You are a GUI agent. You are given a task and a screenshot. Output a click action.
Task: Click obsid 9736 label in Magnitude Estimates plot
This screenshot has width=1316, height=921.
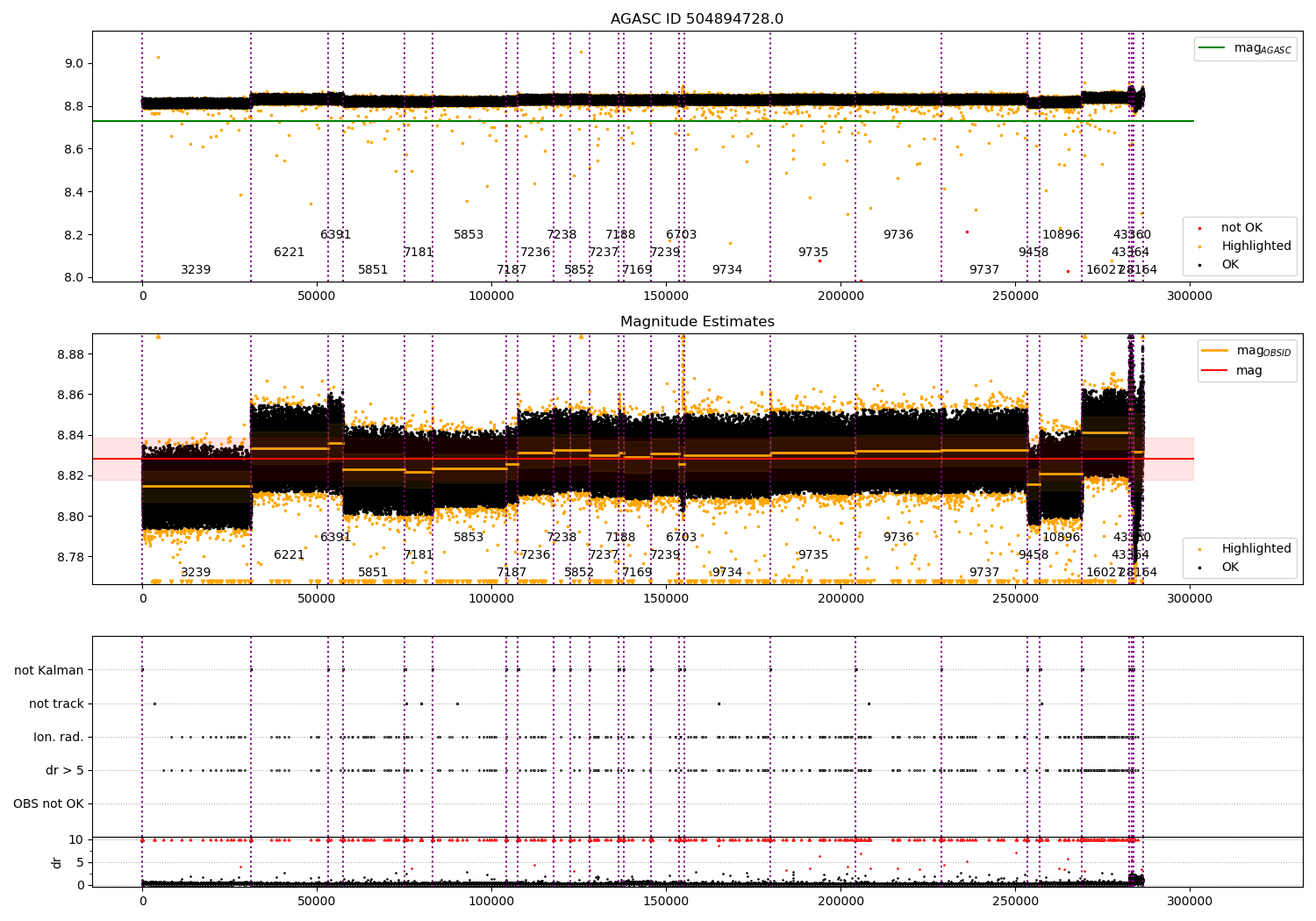[x=898, y=538]
